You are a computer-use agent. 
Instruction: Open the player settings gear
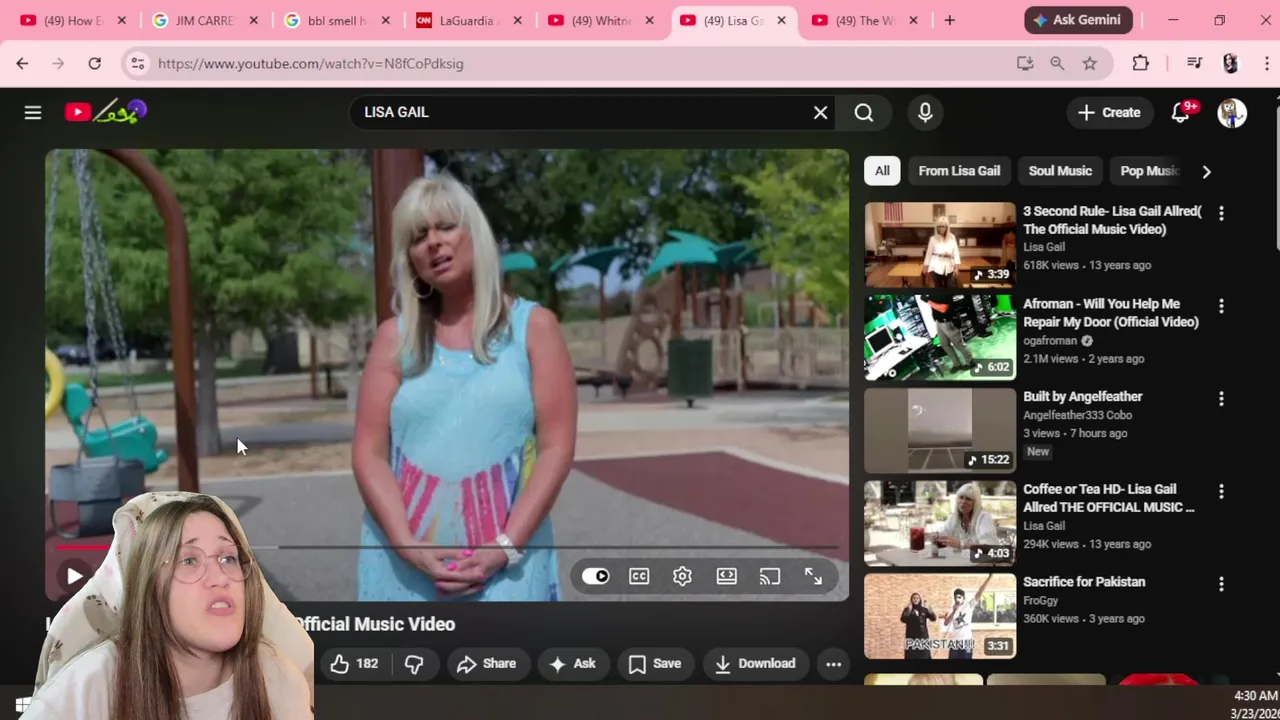click(x=682, y=576)
